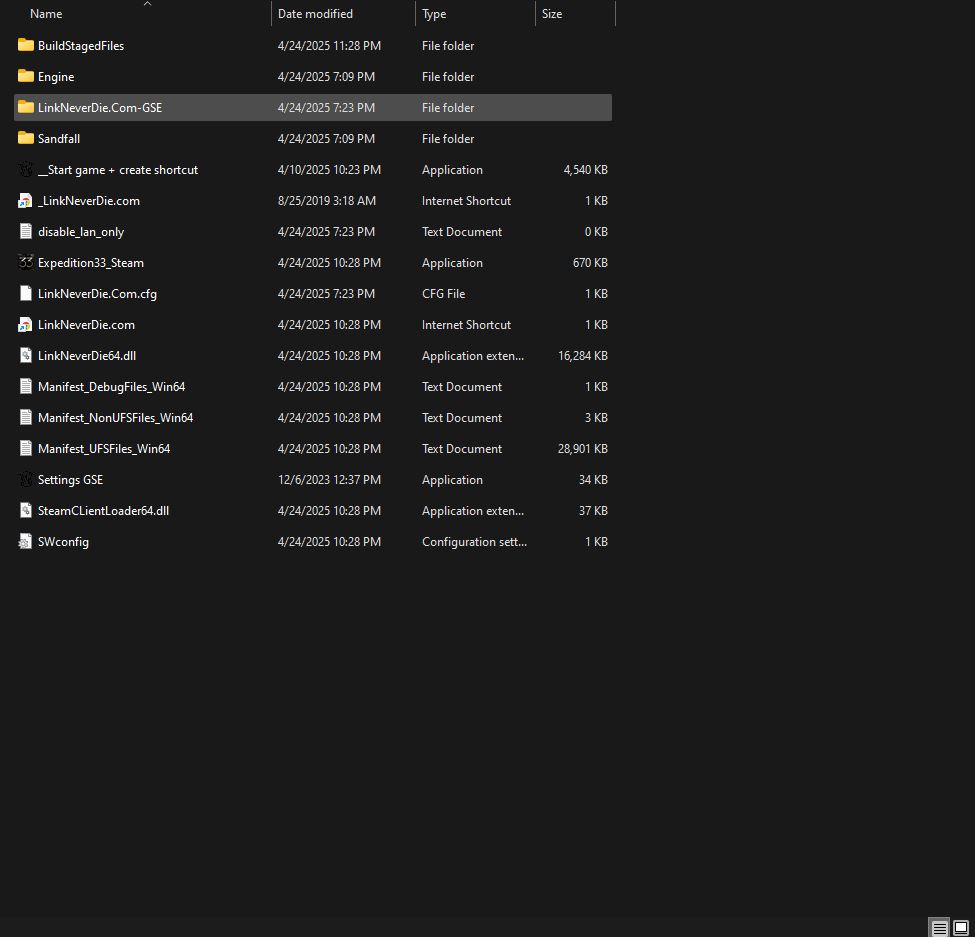Click the Settings GSE application icon
This screenshot has width=975, height=937.
click(x=25, y=479)
